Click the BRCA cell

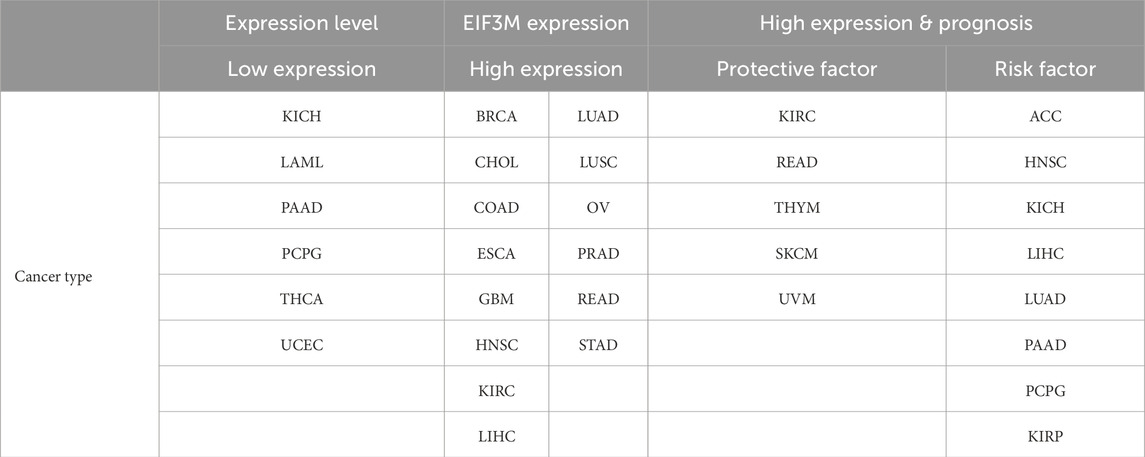coord(496,116)
